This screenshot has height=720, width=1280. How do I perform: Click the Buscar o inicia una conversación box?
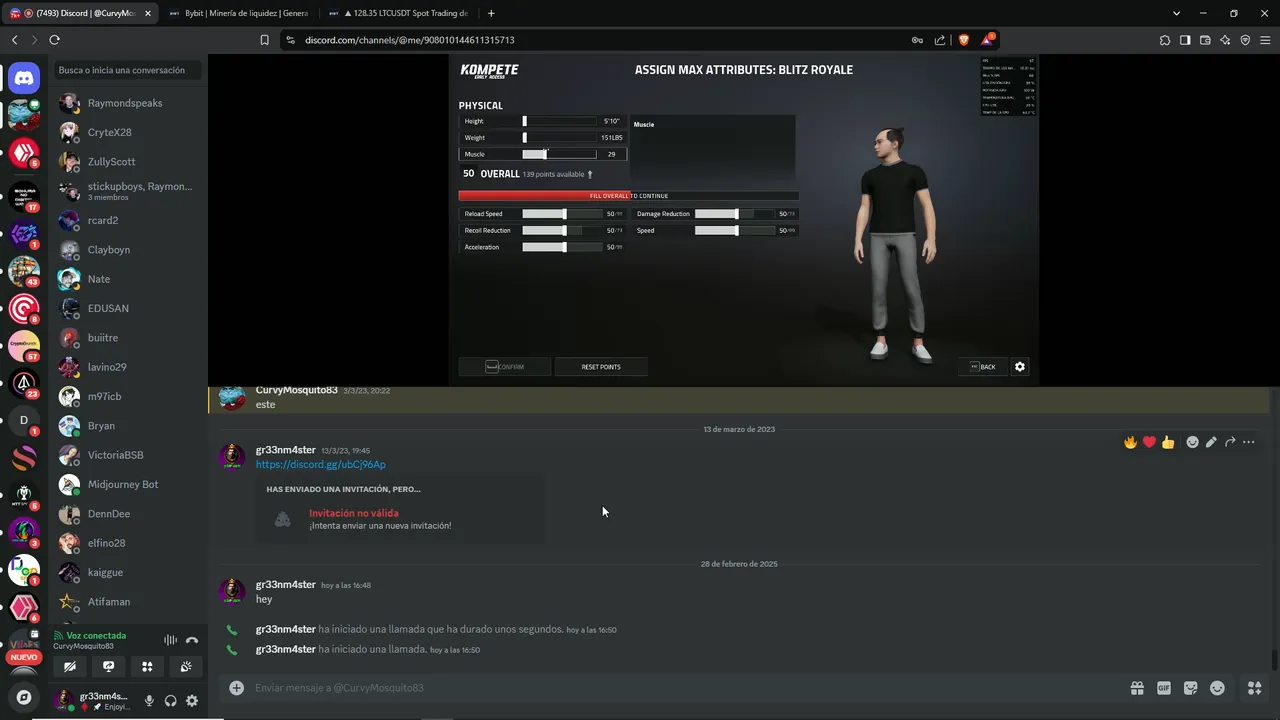tap(128, 70)
